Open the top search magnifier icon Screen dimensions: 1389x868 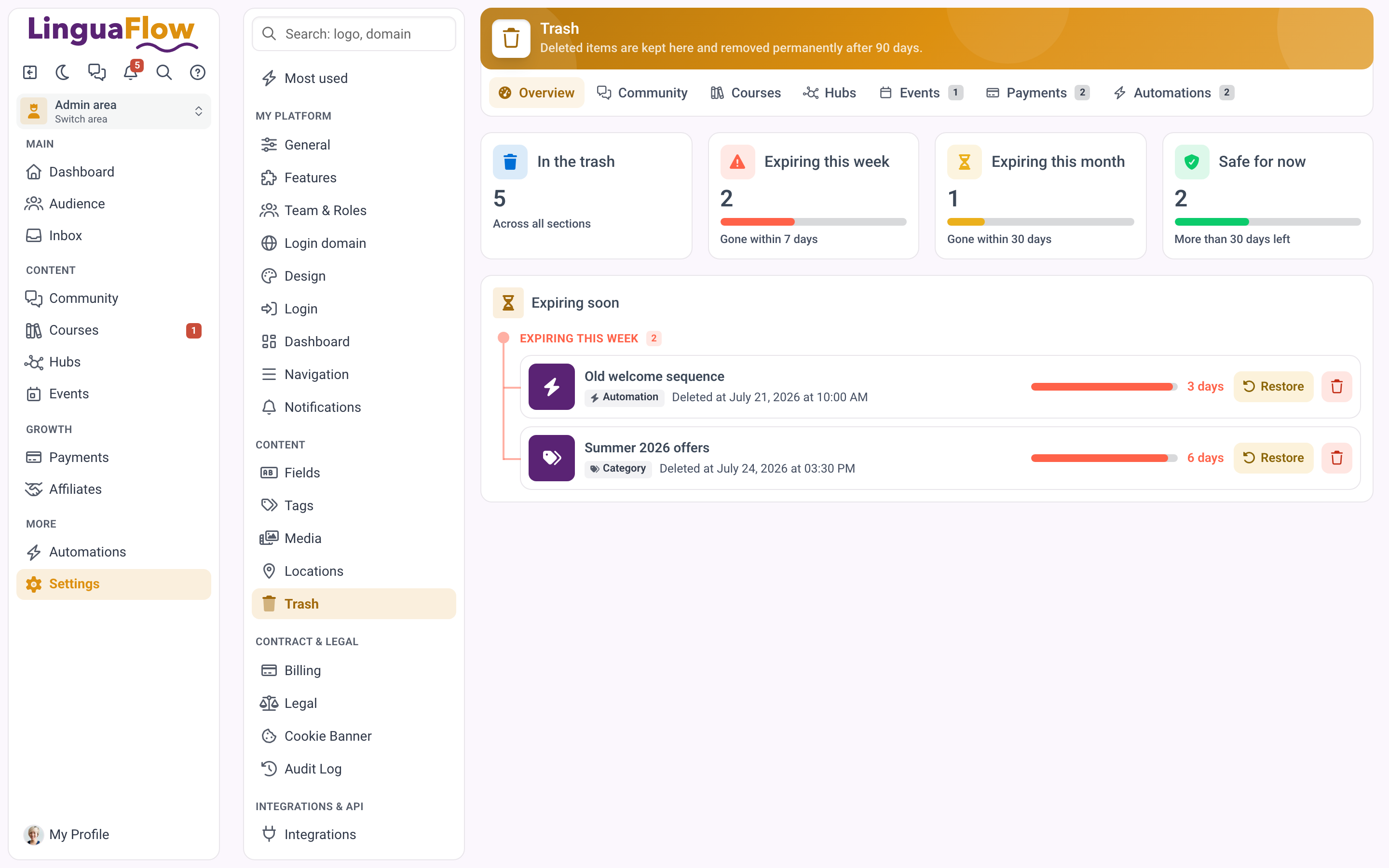tap(164, 72)
